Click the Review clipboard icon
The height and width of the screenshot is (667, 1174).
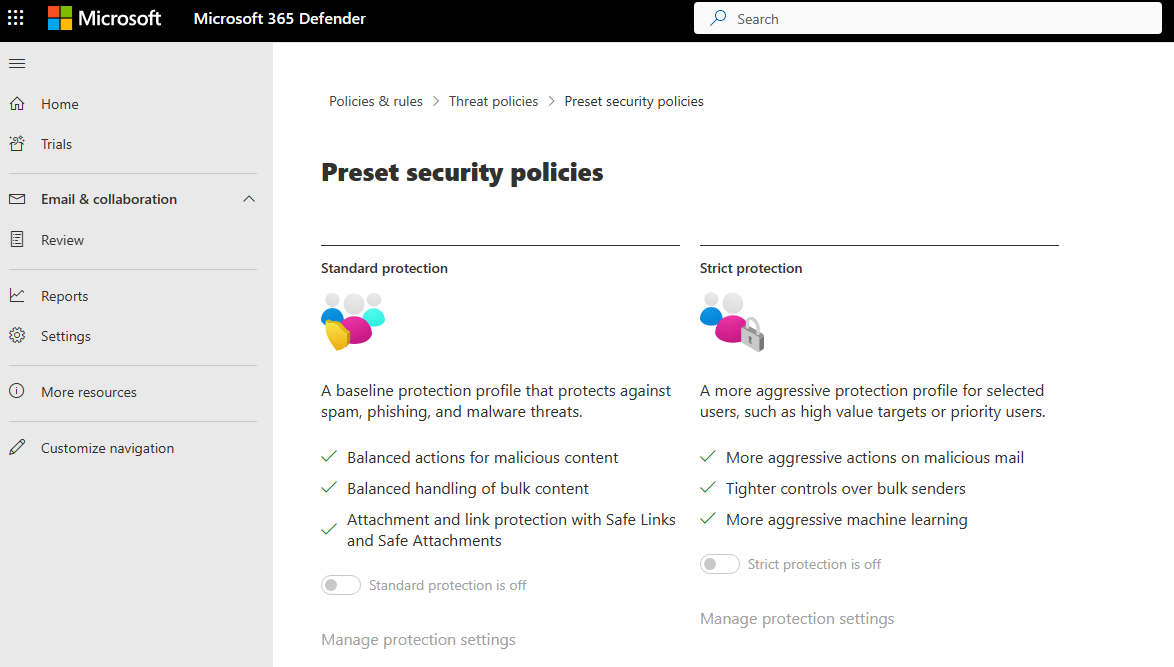17,240
